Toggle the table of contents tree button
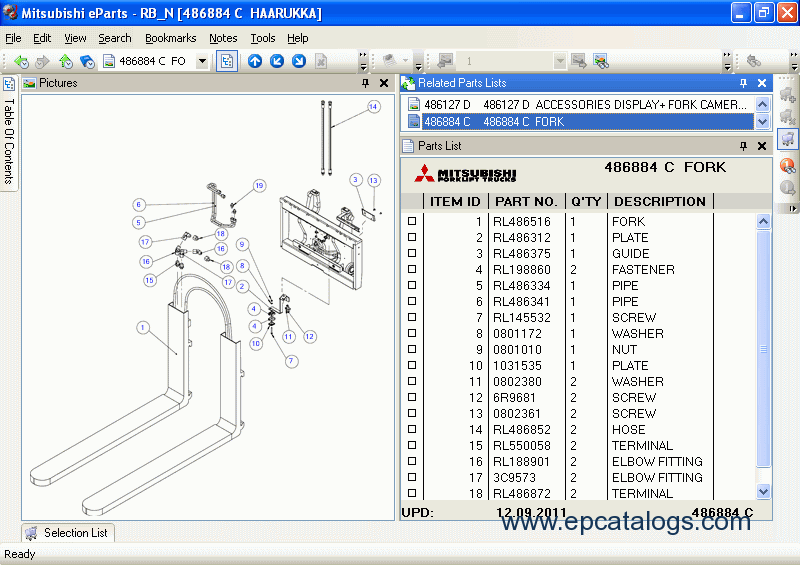Viewport: 800px width, 565px height. [x=227, y=61]
